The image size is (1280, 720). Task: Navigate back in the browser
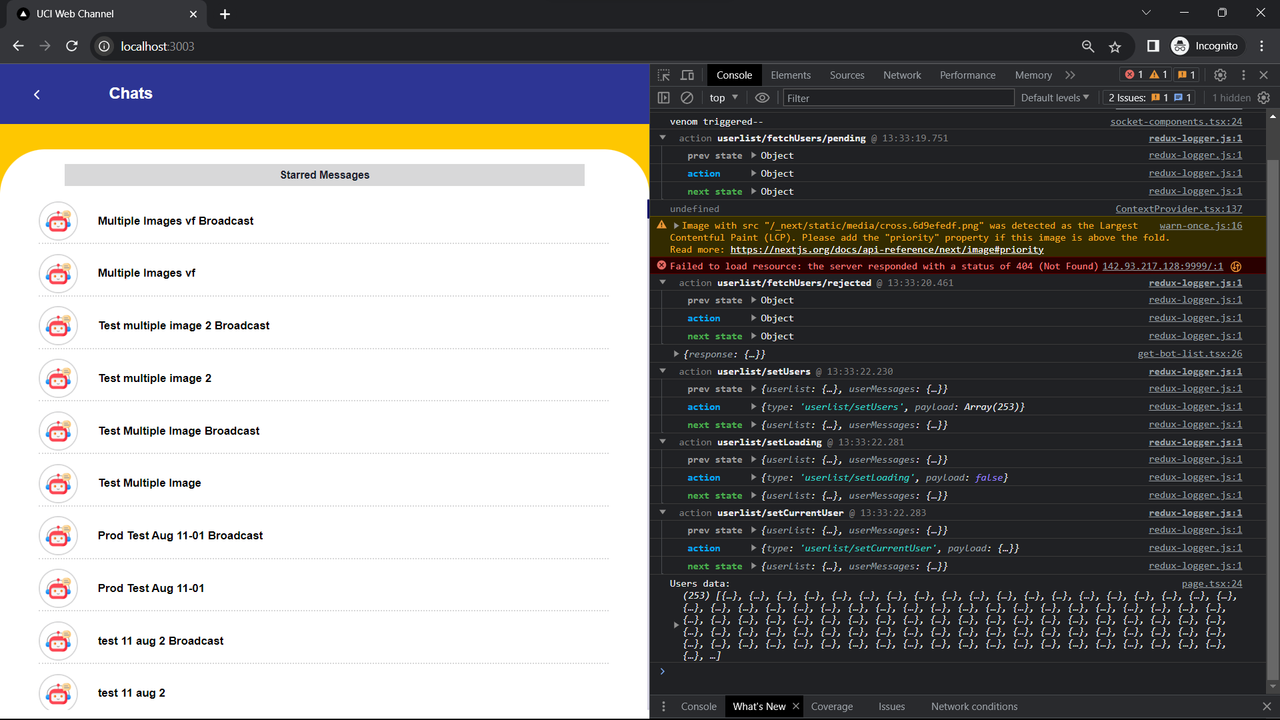coord(18,46)
